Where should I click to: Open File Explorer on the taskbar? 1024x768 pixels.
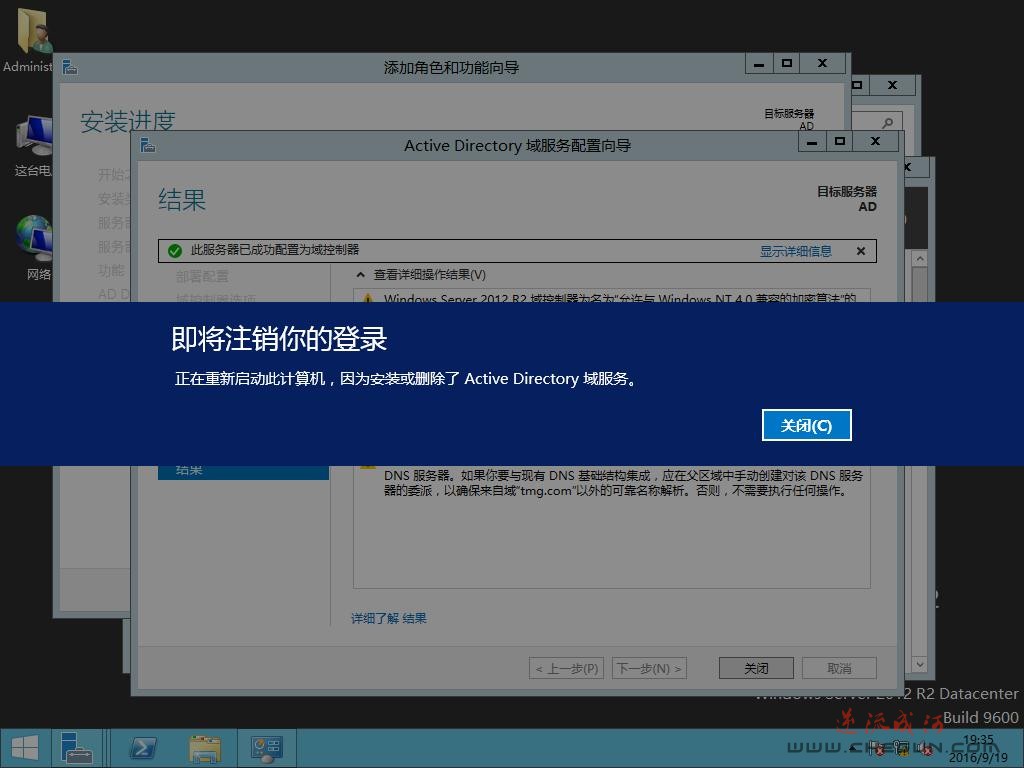(x=204, y=748)
